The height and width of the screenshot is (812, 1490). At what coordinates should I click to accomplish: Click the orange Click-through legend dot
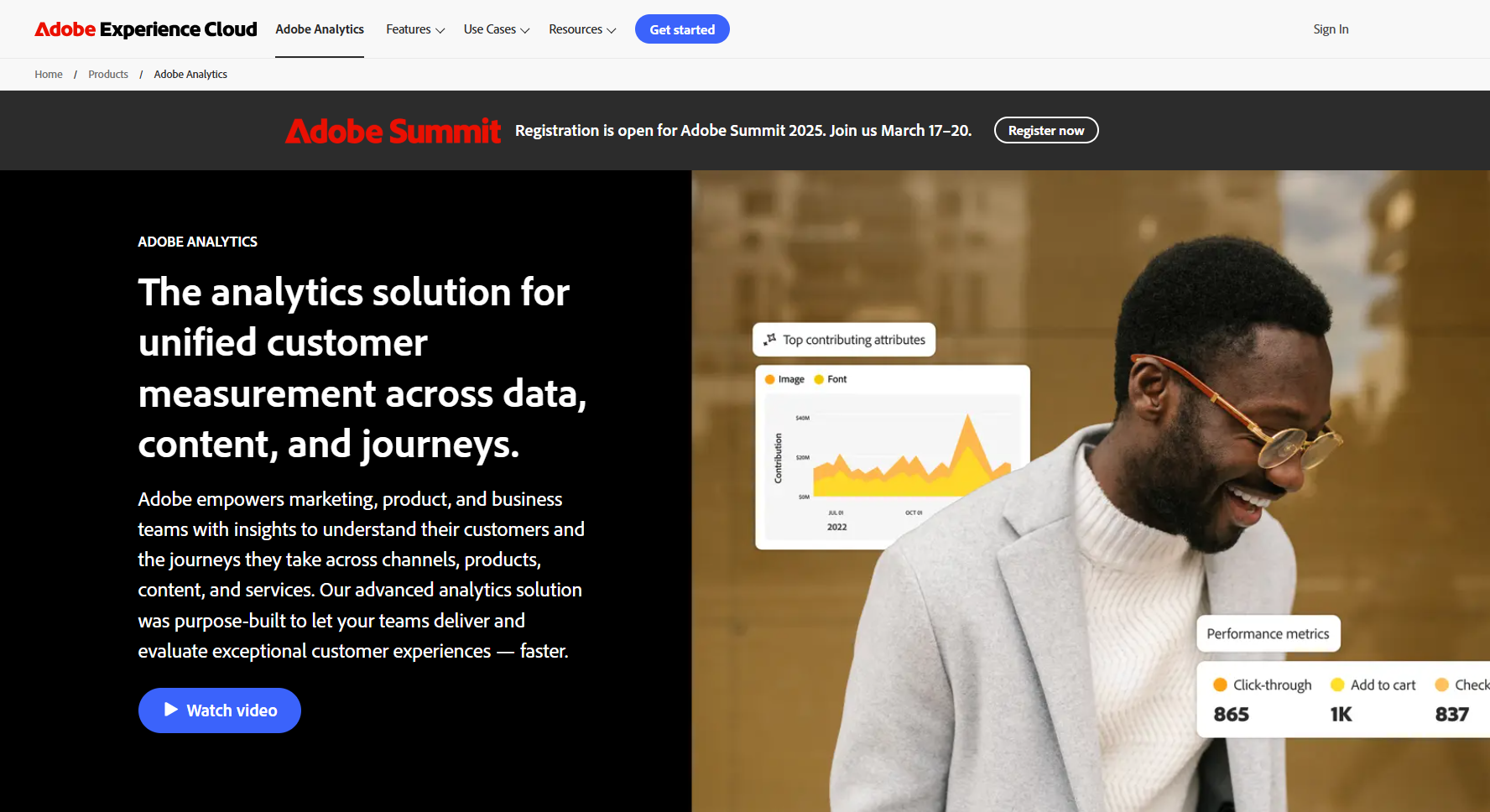pyautogui.click(x=1220, y=684)
